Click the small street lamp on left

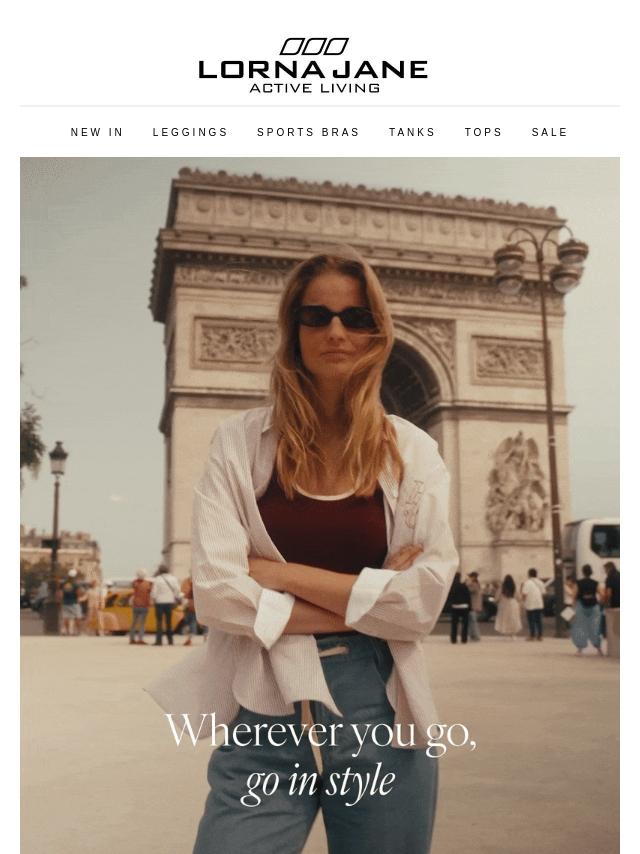[x=57, y=536]
